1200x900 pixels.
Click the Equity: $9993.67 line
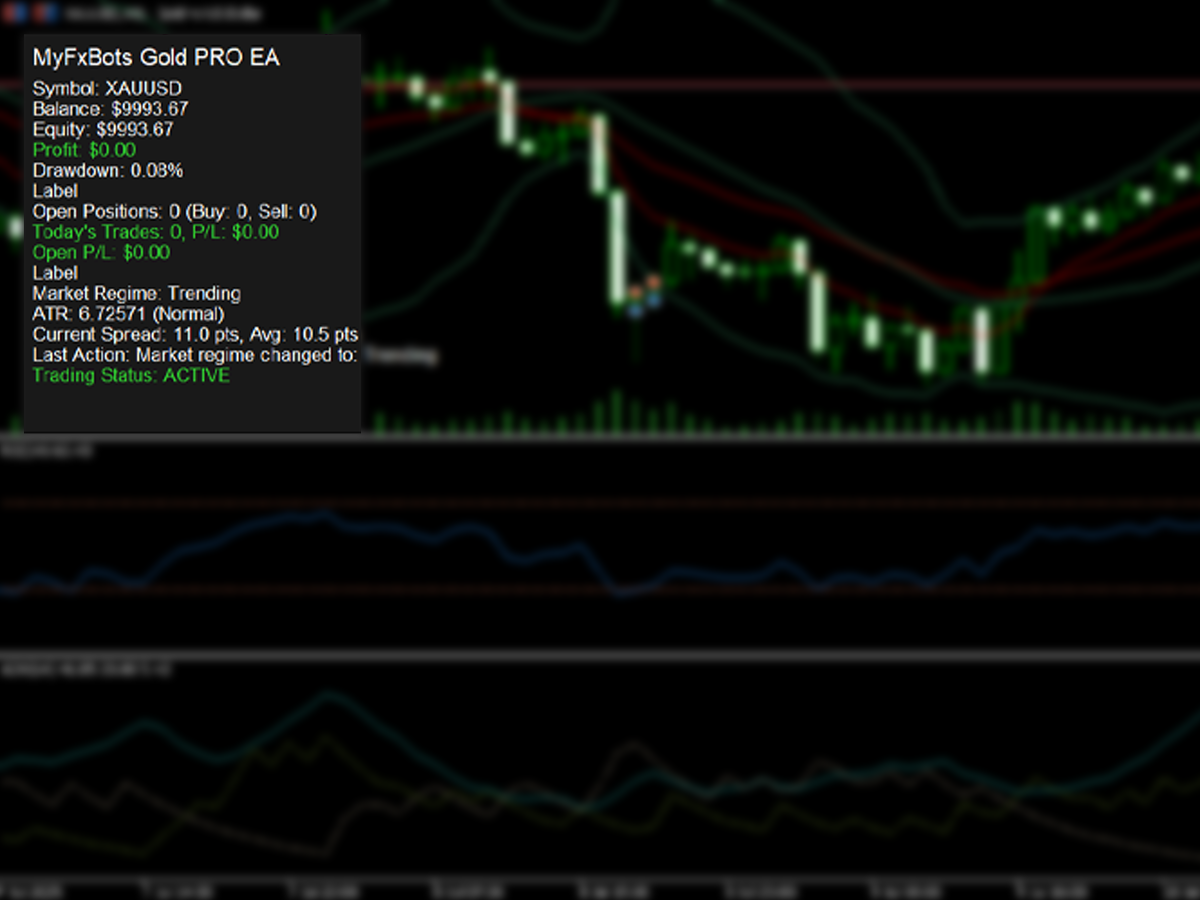[103, 129]
